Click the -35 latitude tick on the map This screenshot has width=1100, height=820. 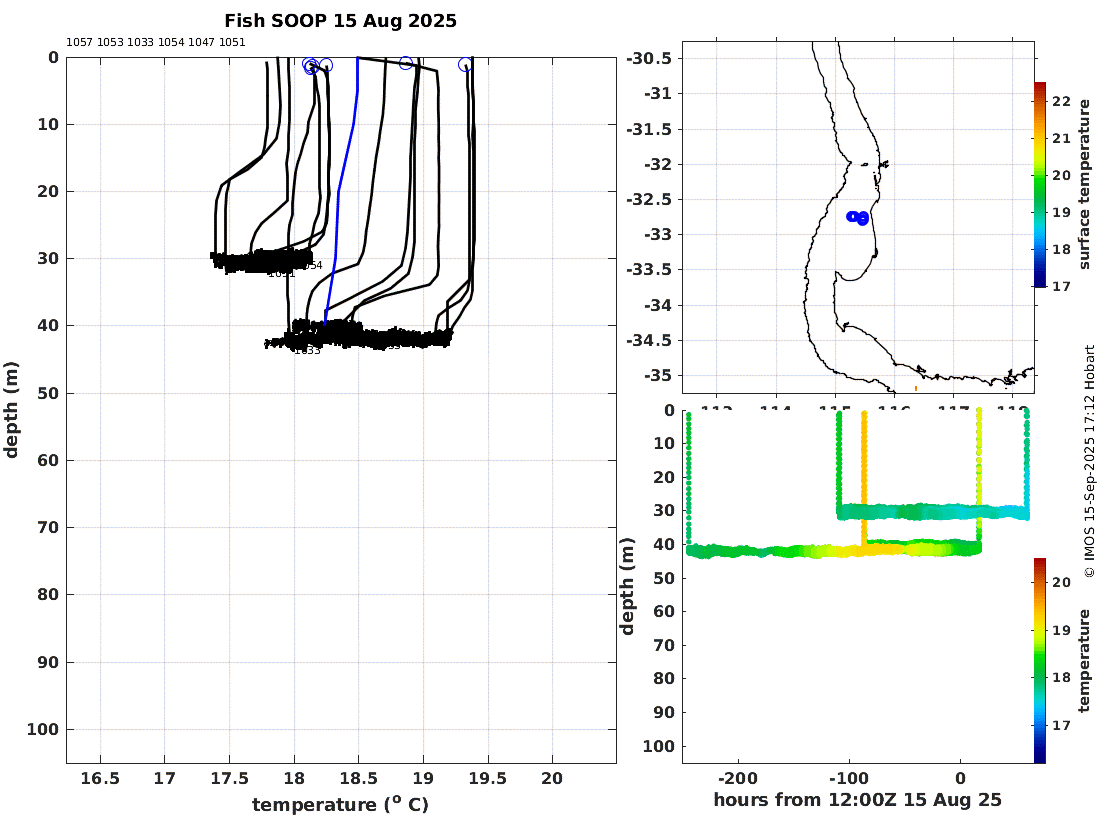(658, 375)
